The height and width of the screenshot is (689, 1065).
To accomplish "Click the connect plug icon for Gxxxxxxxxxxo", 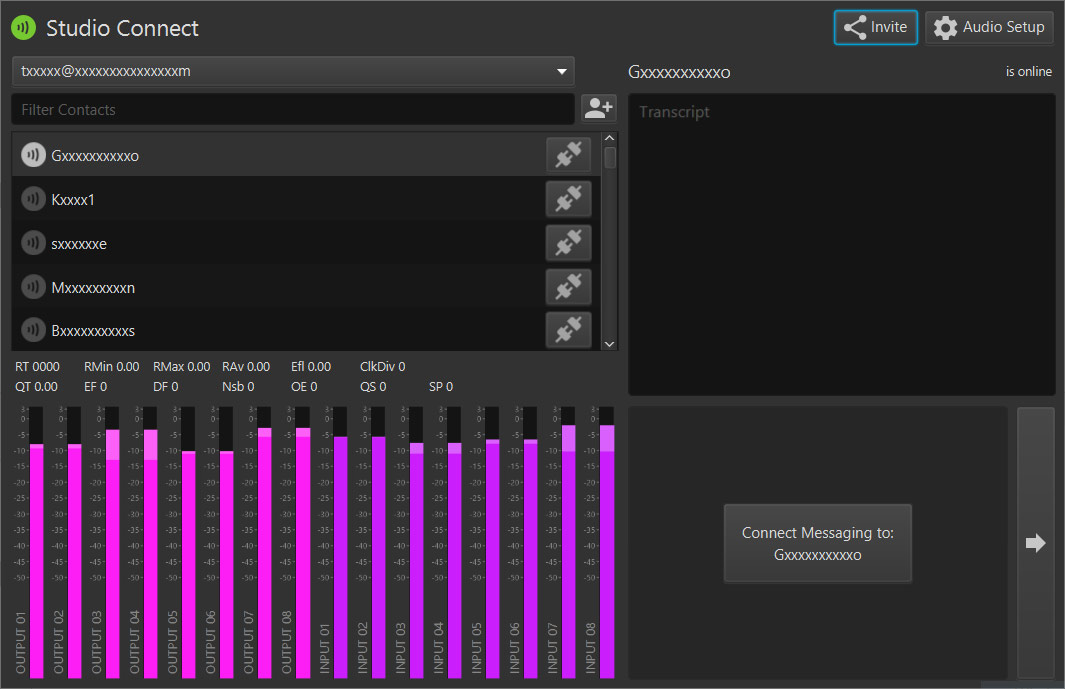I will click(568, 155).
